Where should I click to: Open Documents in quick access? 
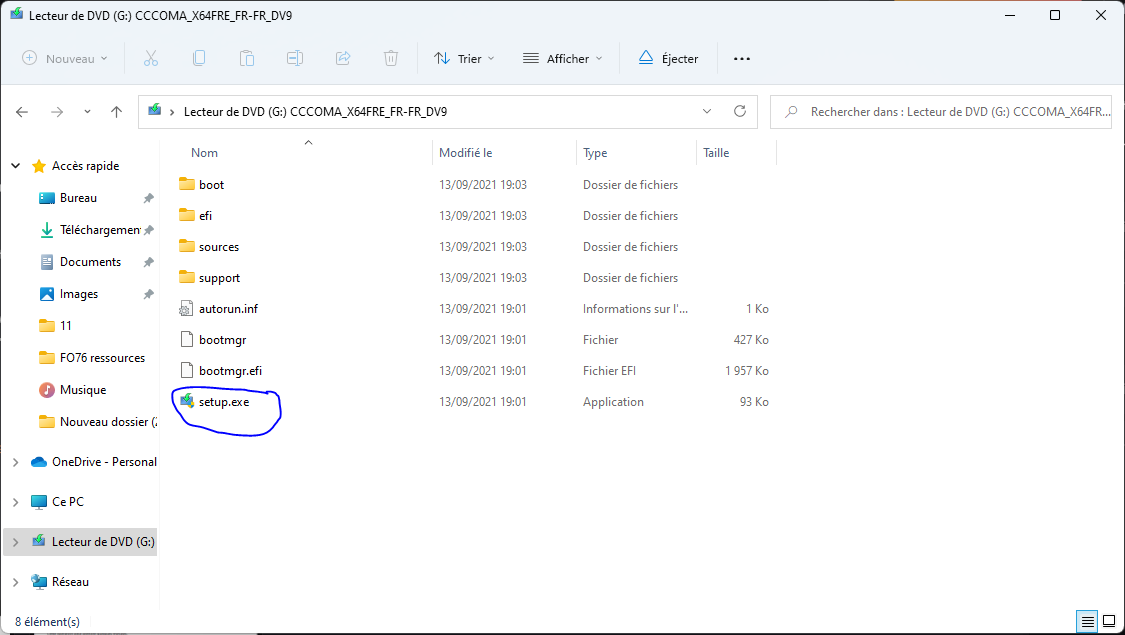[x=90, y=262]
